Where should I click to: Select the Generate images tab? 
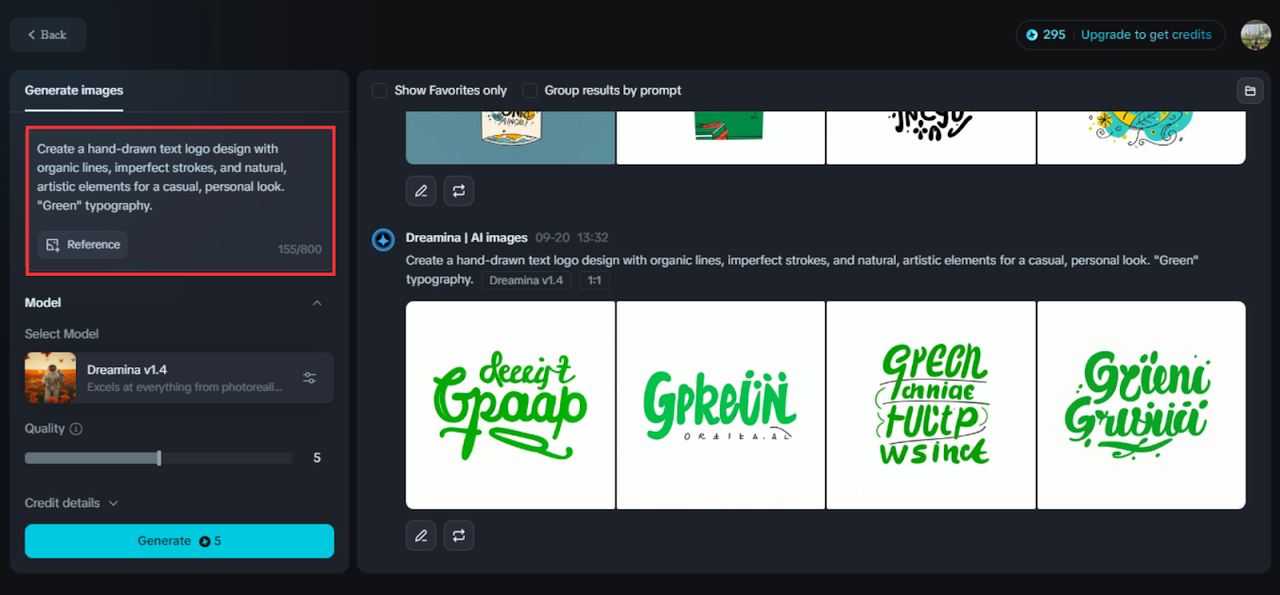click(x=74, y=90)
